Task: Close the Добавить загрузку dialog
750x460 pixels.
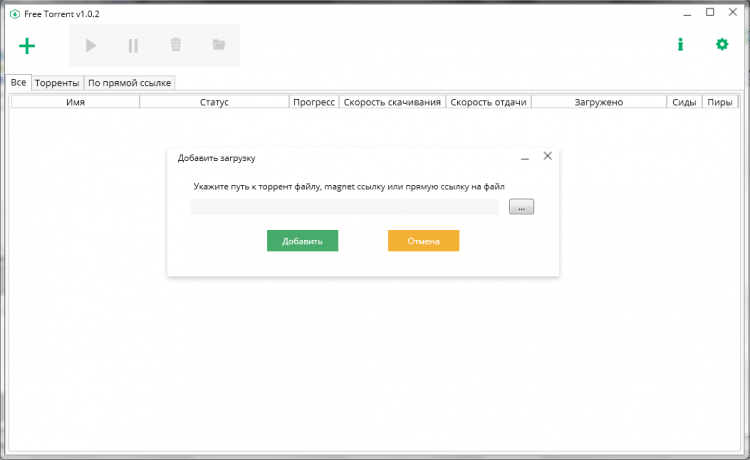Action: pyautogui.click(x=547, y=156)
